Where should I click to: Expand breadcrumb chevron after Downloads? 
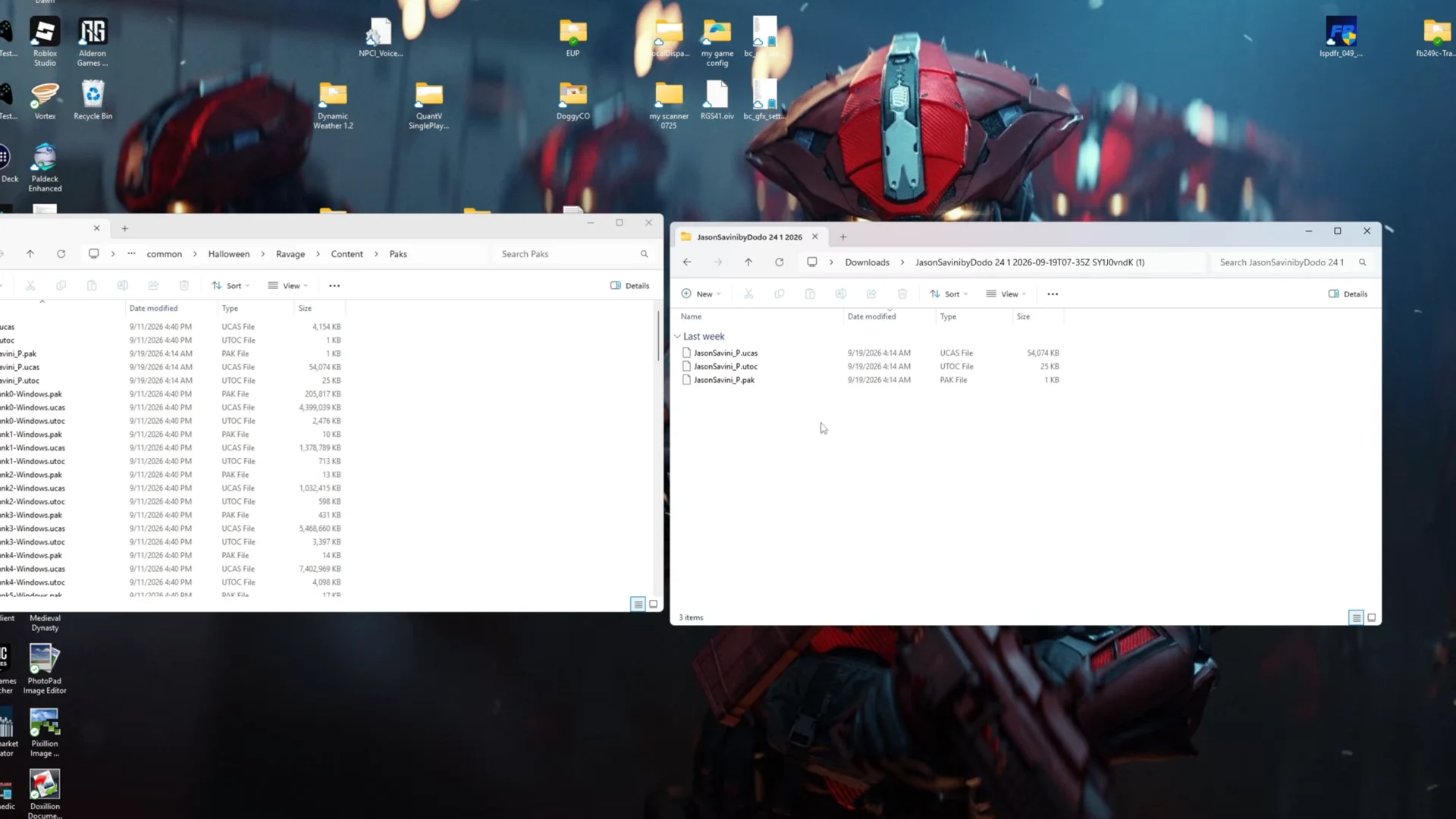(902, 262)
